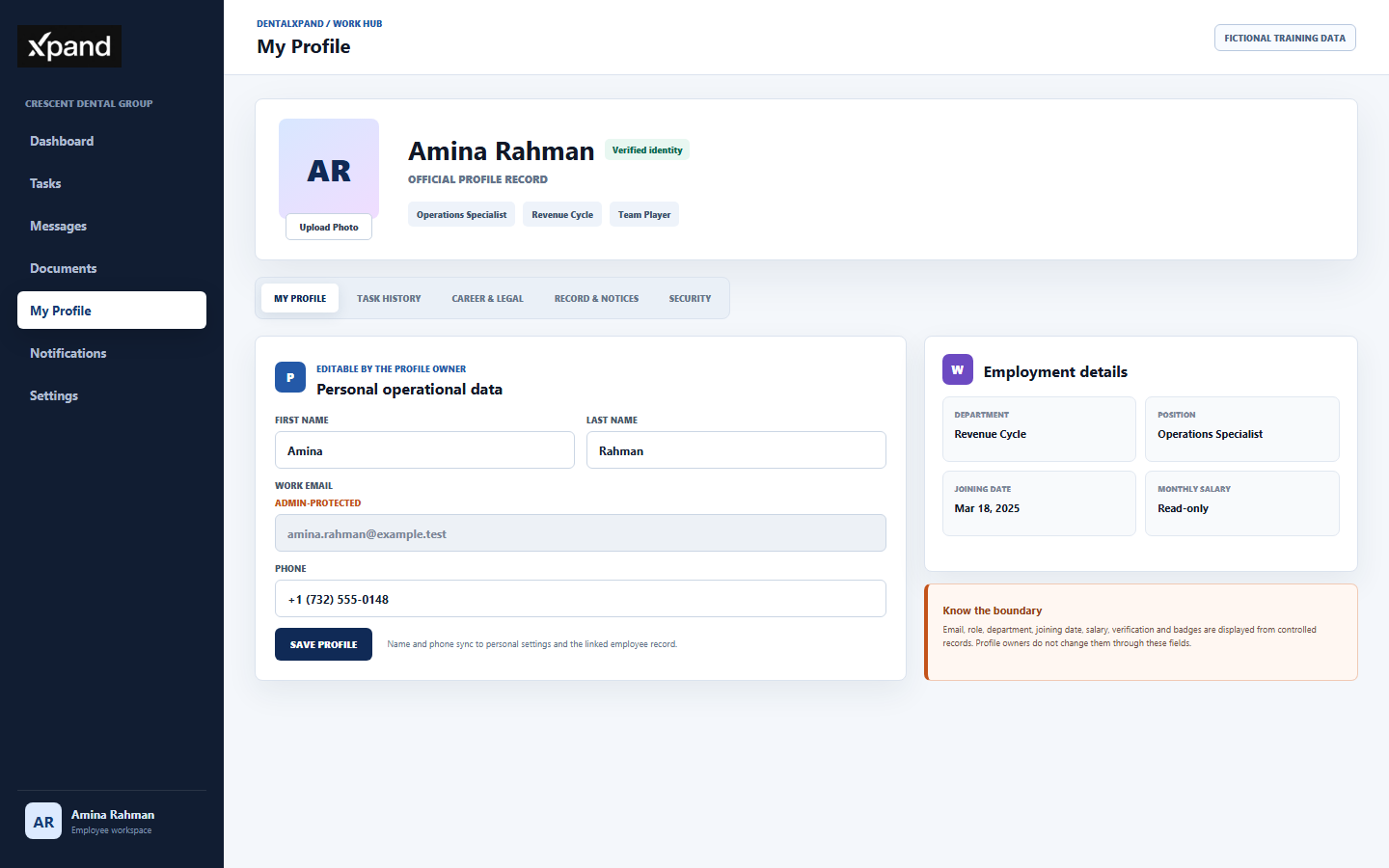Viewport: 1389px width, 868px height.
Task: Click the Employment details heading
Action: pos(1055,371)
